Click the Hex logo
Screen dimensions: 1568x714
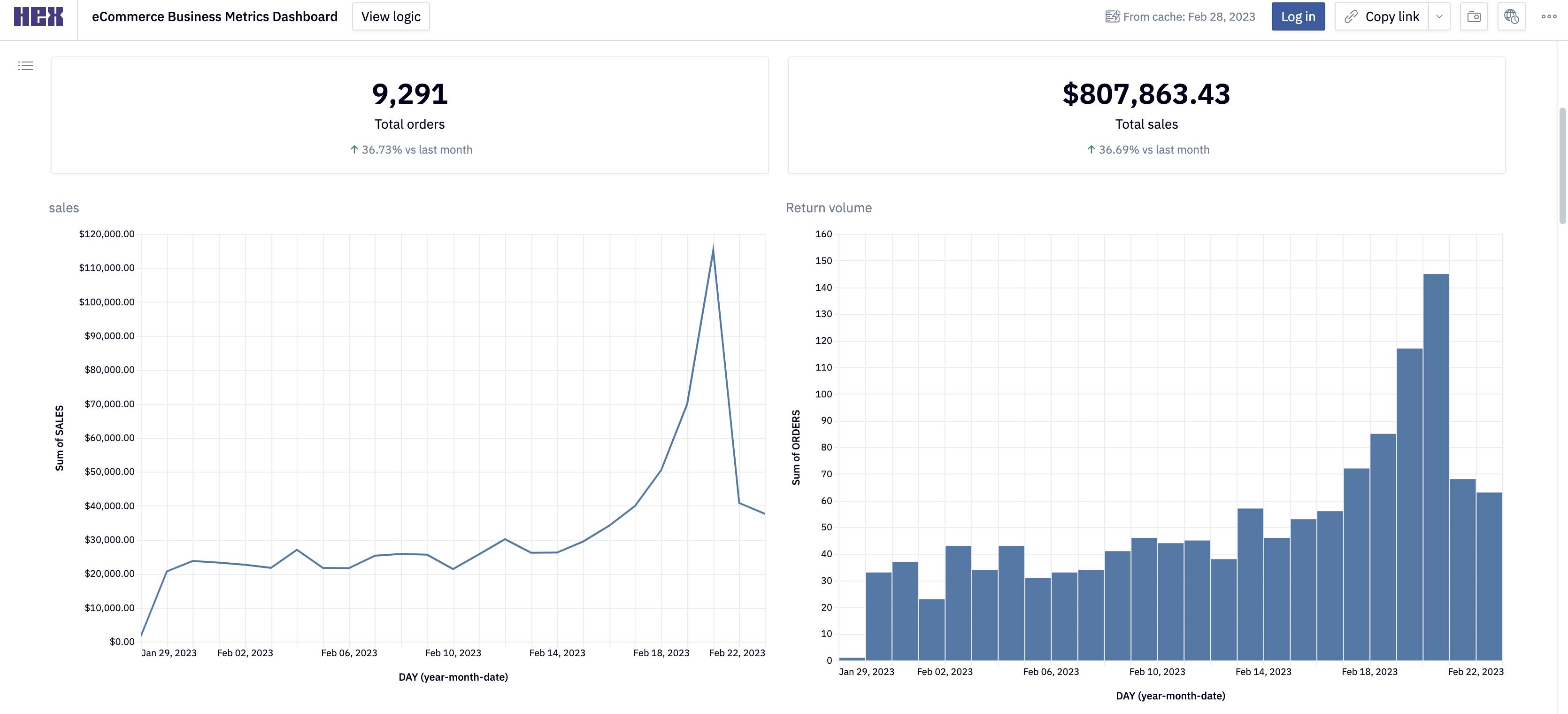point(38,16)
